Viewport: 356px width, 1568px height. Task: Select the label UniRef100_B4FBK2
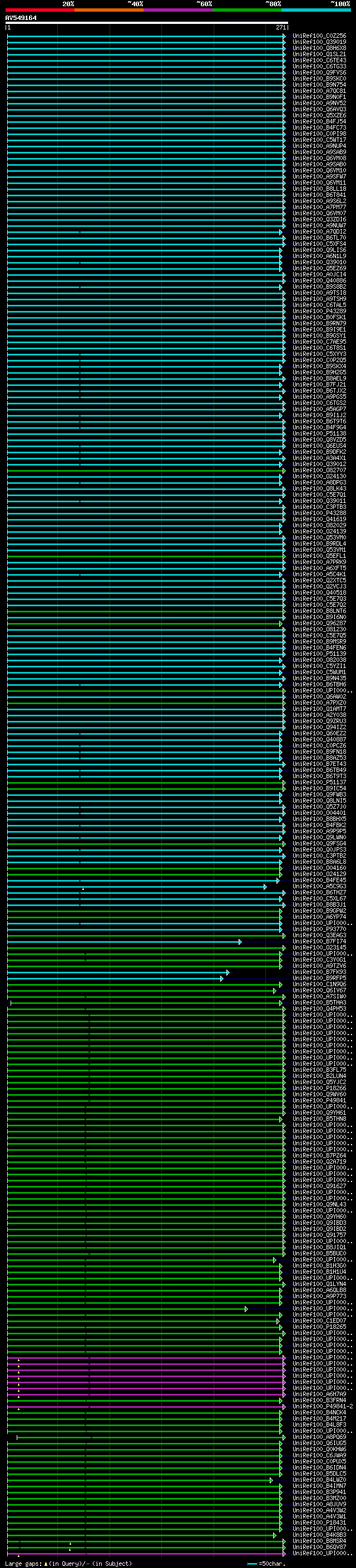tap(319, 825)
